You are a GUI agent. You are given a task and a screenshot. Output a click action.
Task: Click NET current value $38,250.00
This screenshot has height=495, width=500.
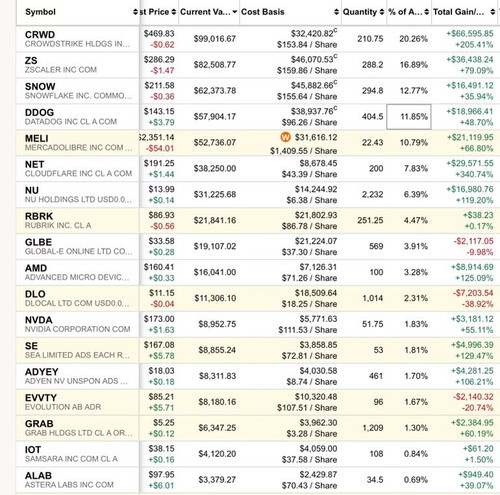pyautogui.click(x=215, y=168)
